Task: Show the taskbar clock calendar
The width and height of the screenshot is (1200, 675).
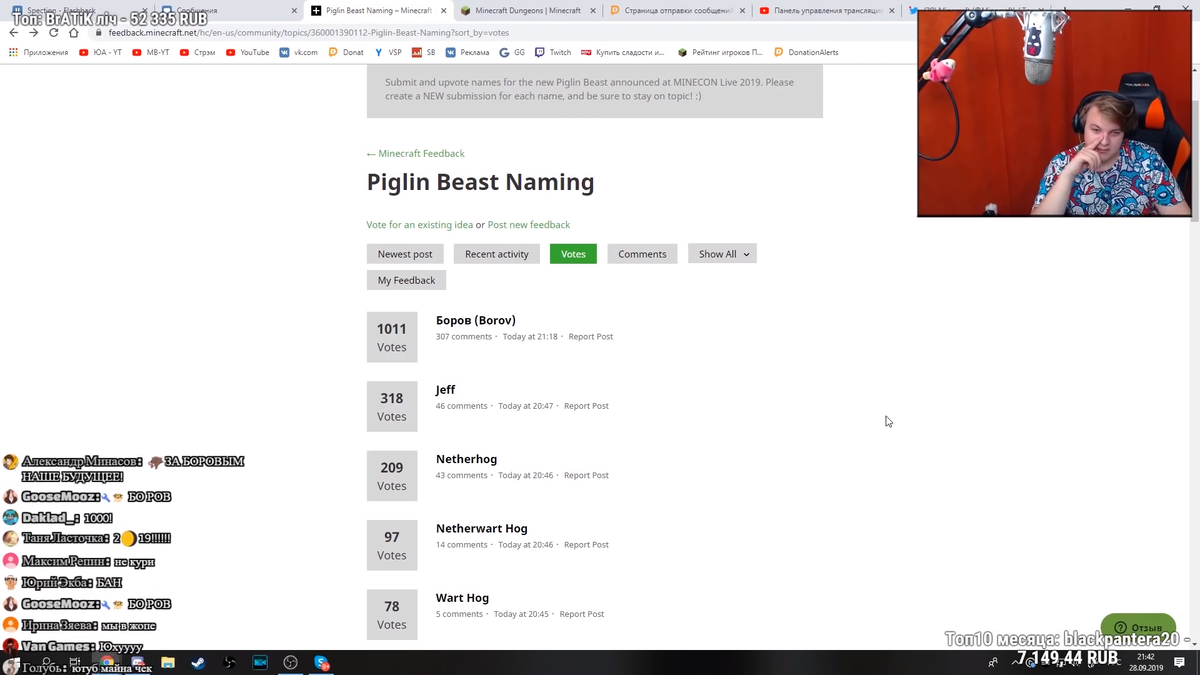Action: click(1146, 663)
